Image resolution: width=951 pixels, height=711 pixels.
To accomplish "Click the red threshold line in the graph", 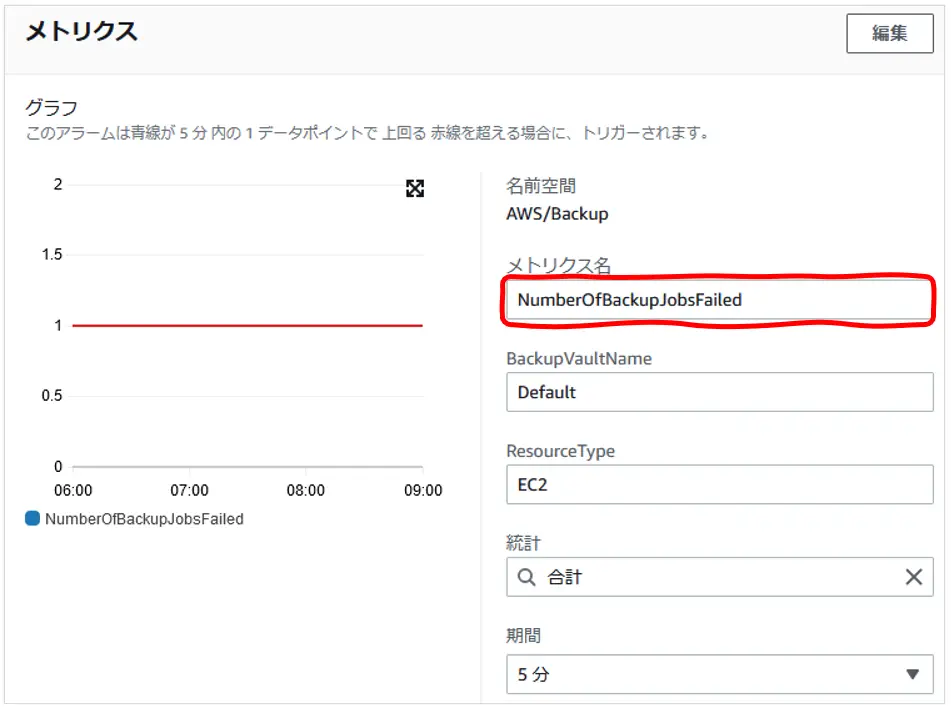I will (247, 326).
